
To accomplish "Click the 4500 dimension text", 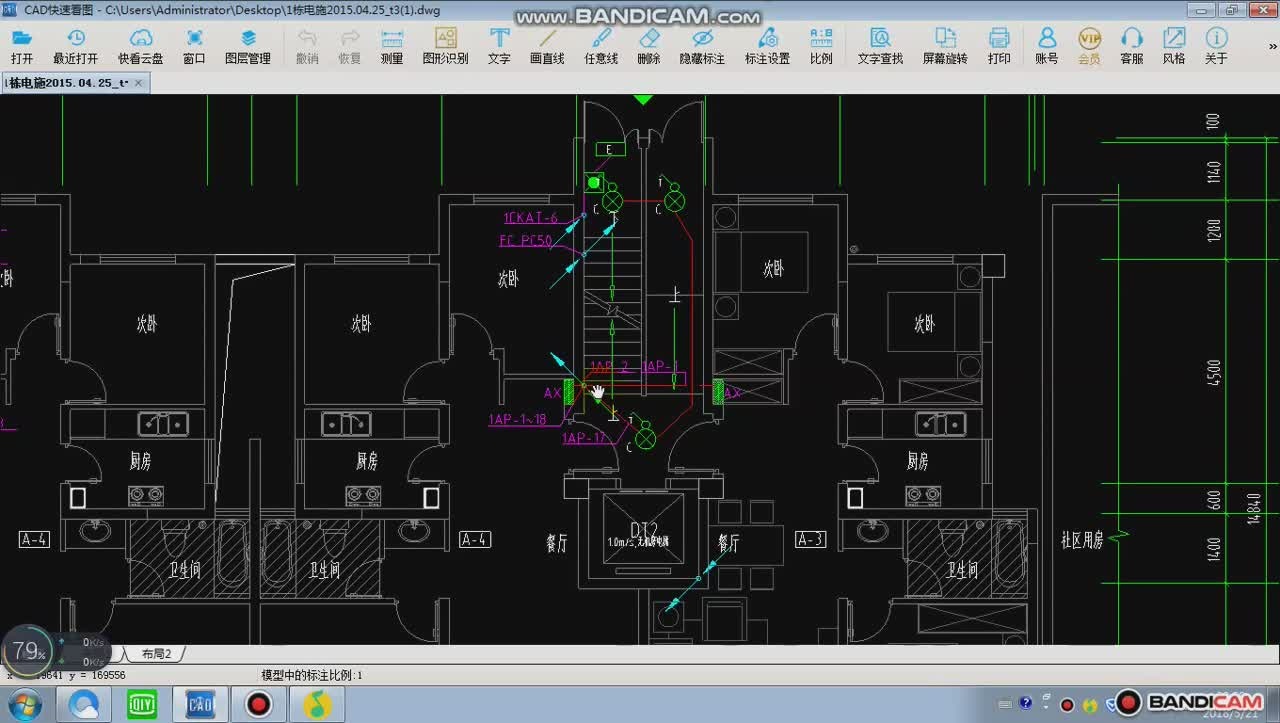I will 1215,373.
